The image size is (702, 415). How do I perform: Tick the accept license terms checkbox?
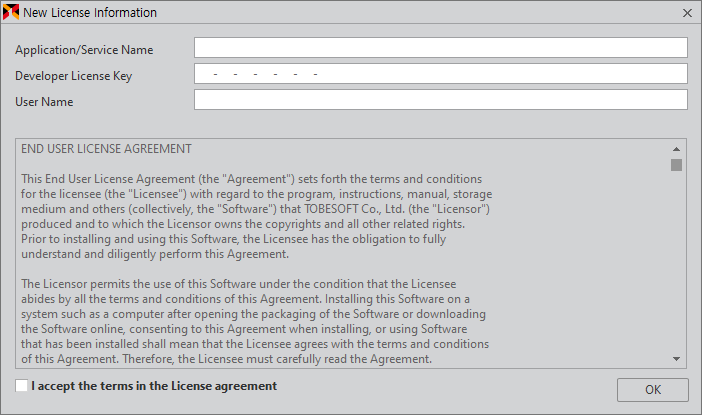pos(21,385)
